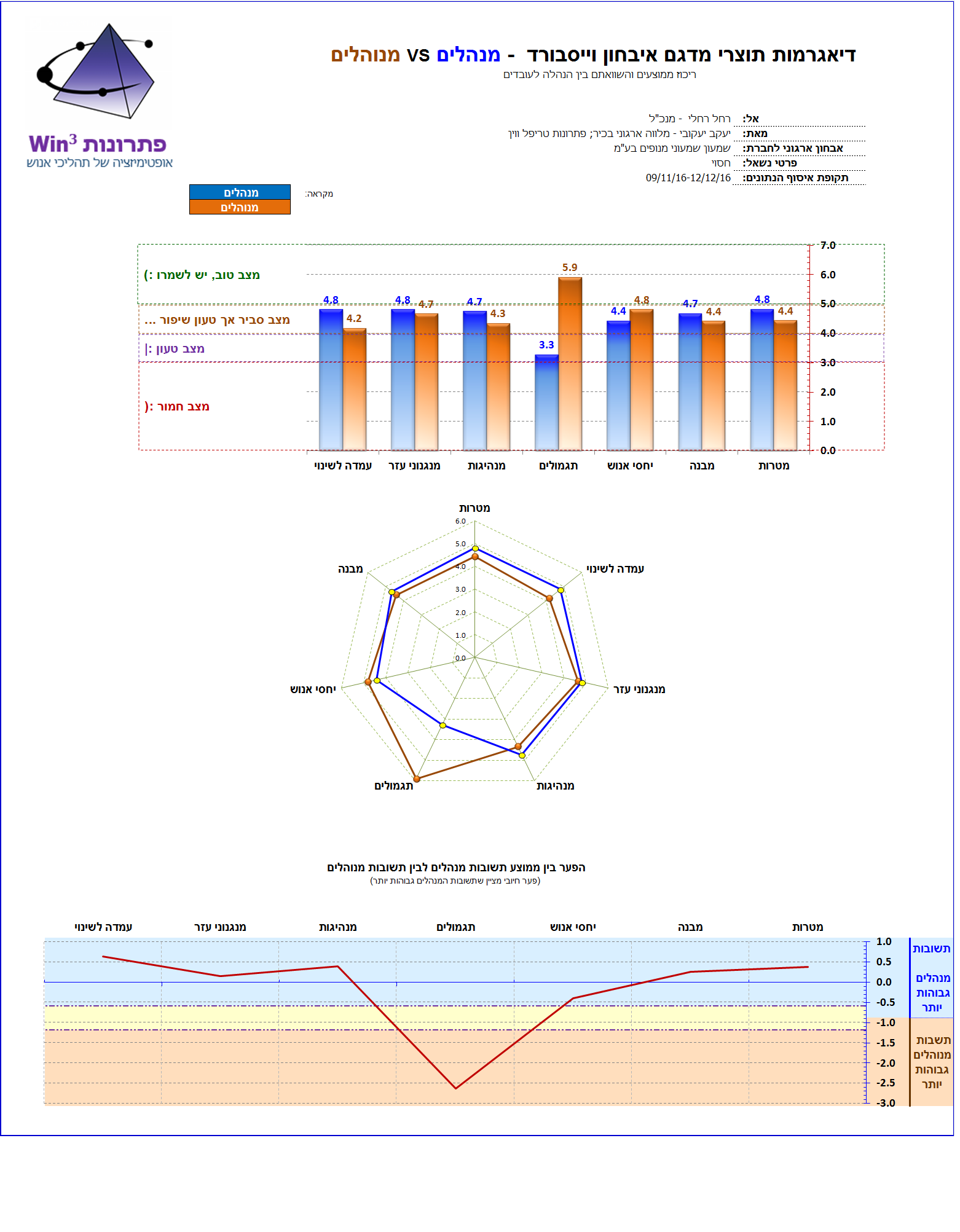Click the מקראה: legend label
This screenshot has height=1232, width=960.
[x=319, y=194]
